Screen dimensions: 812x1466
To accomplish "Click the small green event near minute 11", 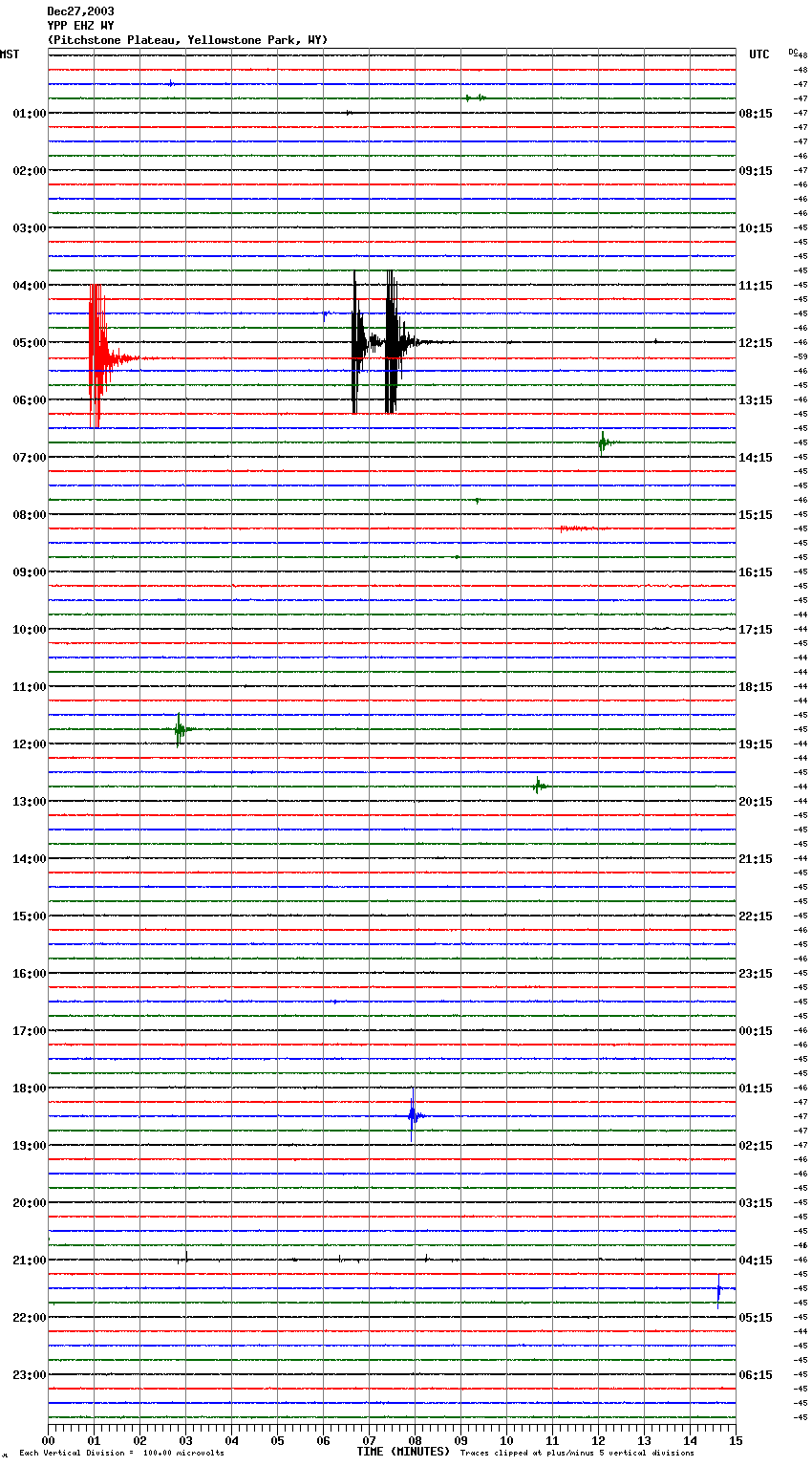I will (x=539, y=786).
